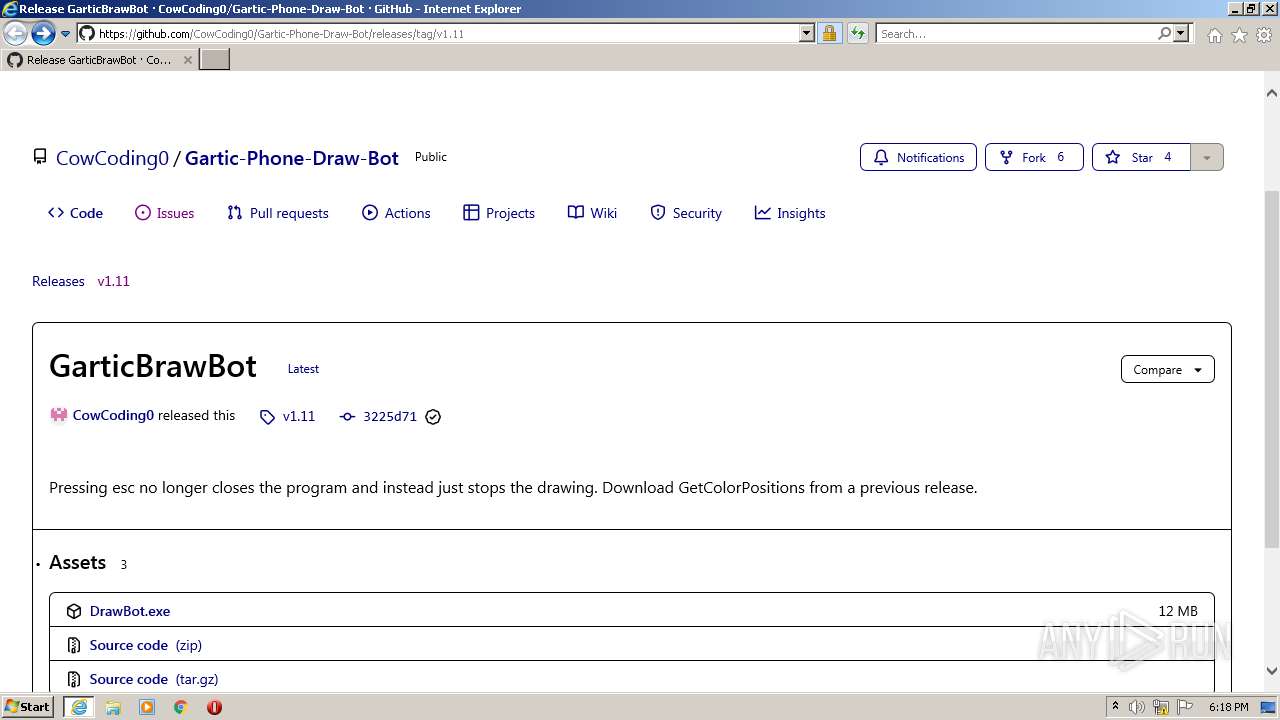Open the v1.11 tag link

point(287,416)
